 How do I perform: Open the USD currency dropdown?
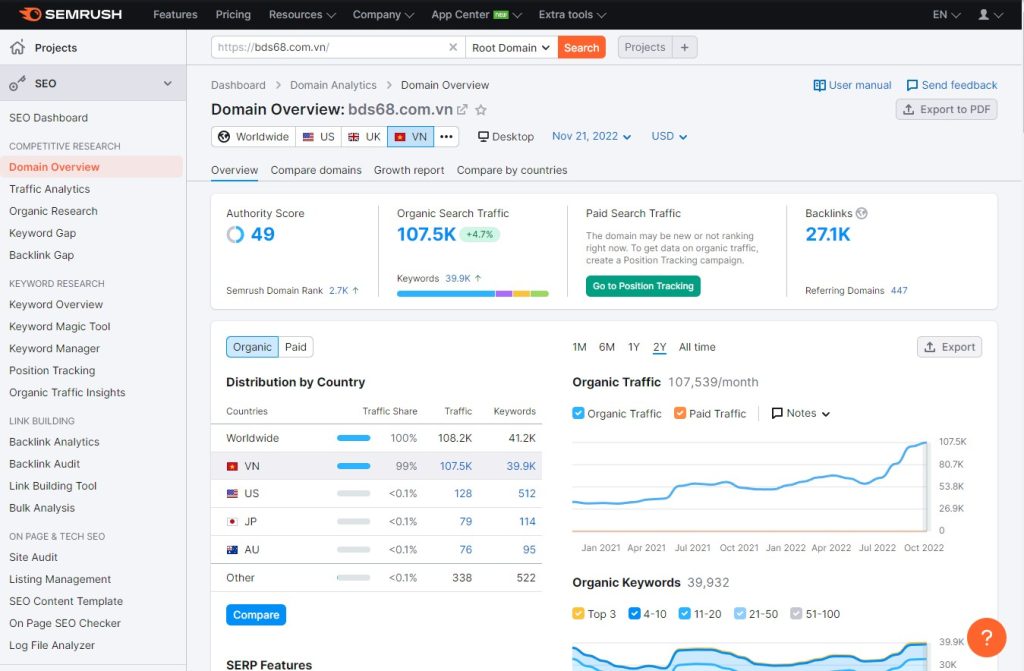669,136
